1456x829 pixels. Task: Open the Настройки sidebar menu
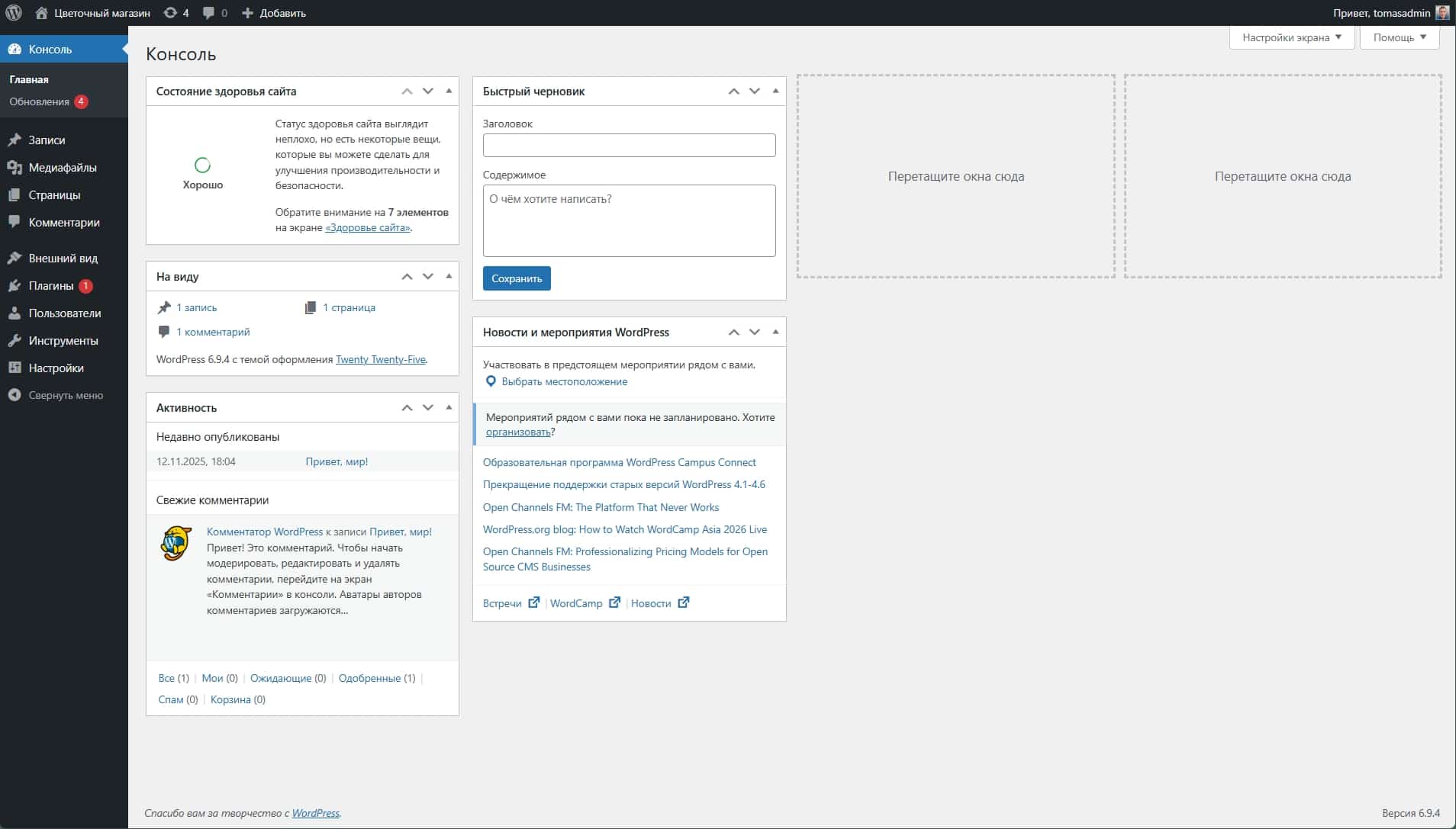click(x=64, y=368)
